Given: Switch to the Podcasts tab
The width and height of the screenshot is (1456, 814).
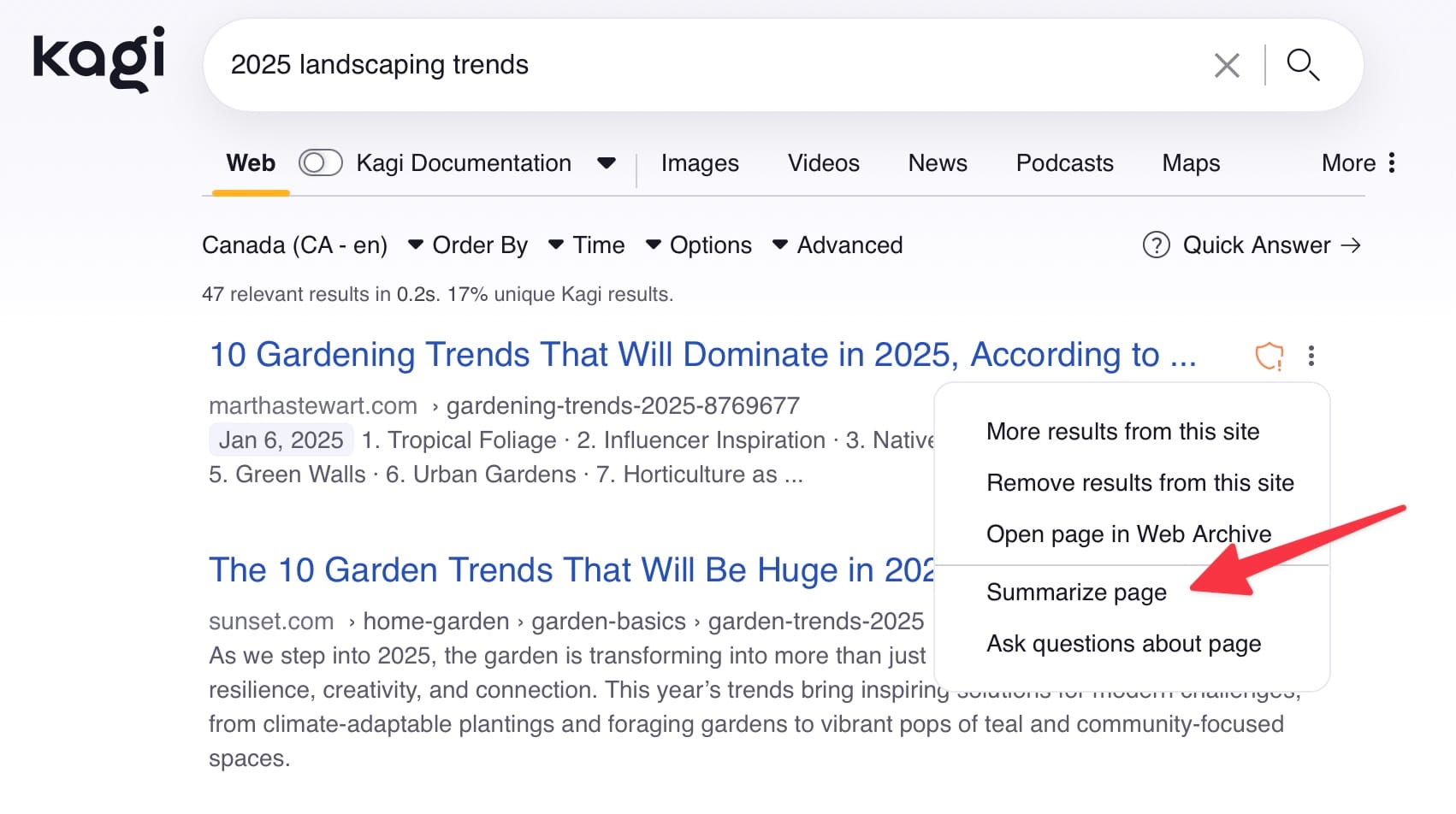Looking at the screenshot, I should point(1064,162).
